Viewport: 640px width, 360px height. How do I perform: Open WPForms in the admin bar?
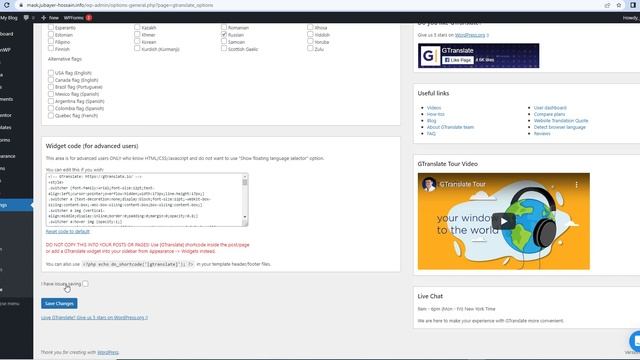pyautogui.click(x=73, y=18)
